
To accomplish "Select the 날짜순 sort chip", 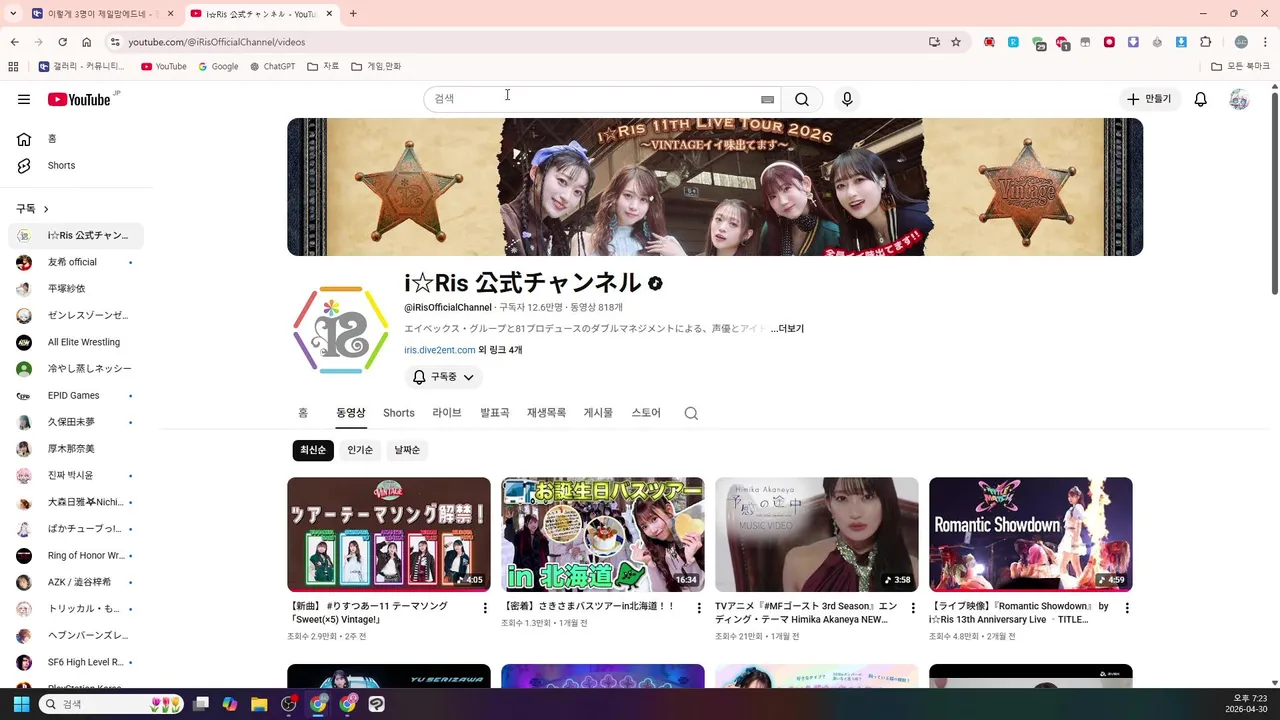I will [x=407, y=450].
